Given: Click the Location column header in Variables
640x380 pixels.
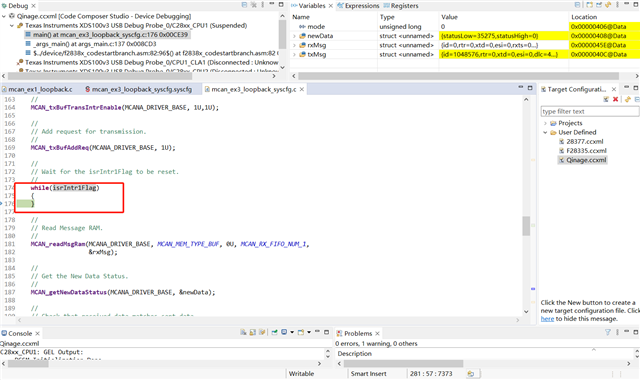Looking at the screenshot, I should tap(584, 17).
